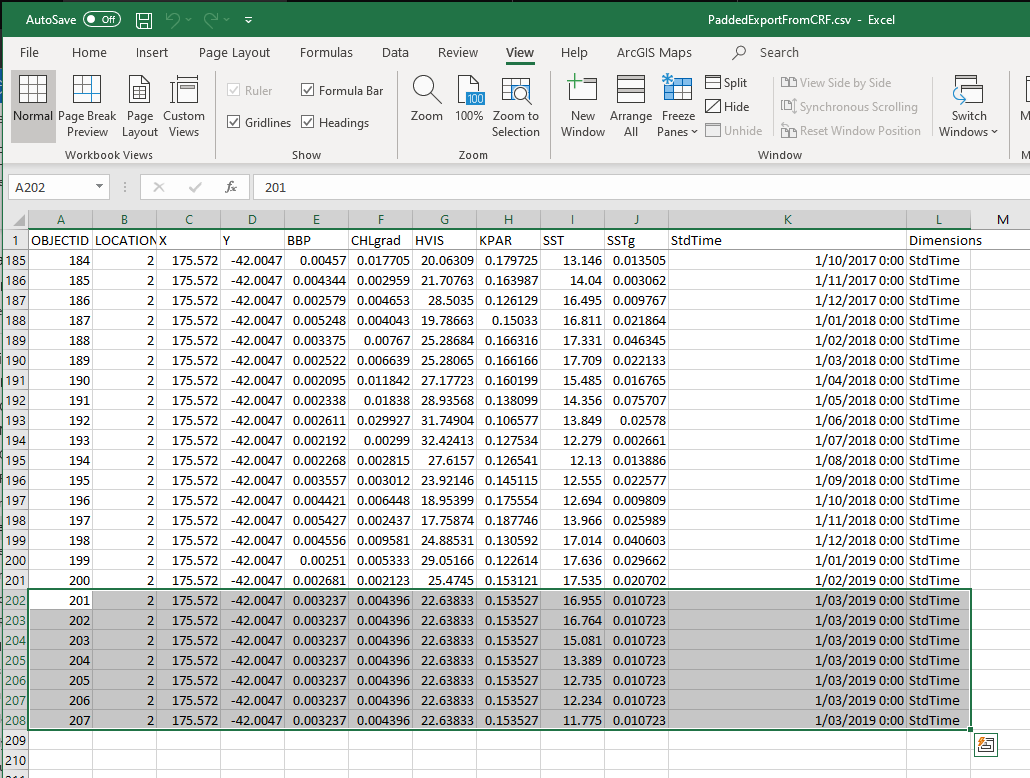
Task: Select row 209 header
Action: [x=16, y=741]
